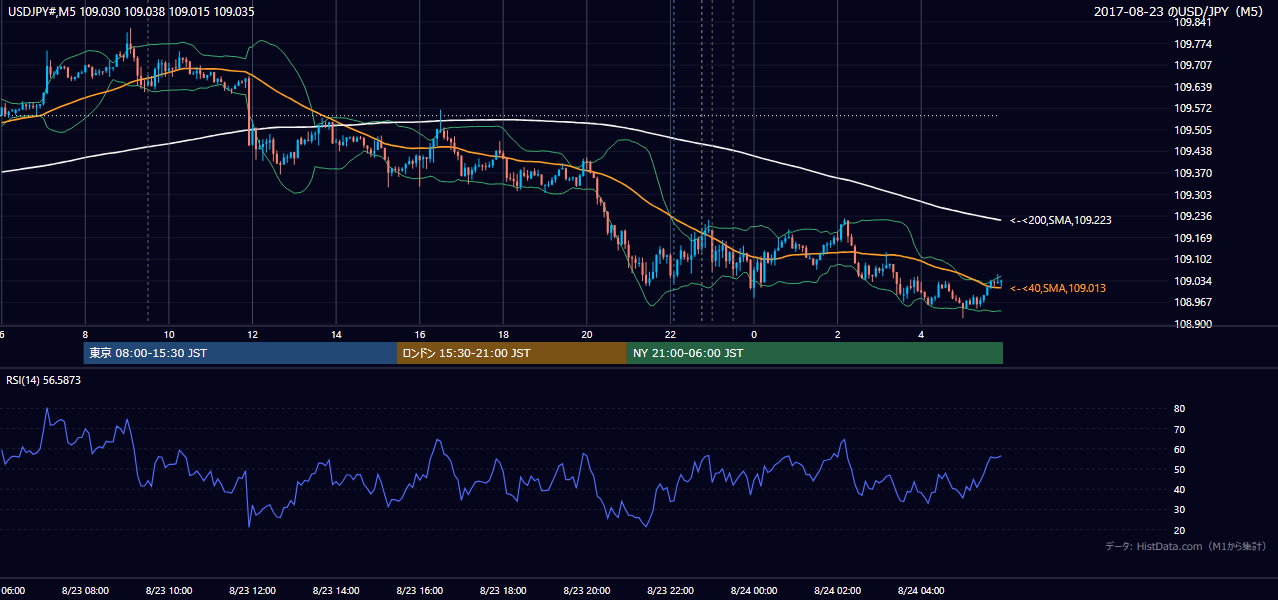Click the 109.639 price axis label
Image resolution: width=1278 pixels, height=600 pixels.
[1193, 87]
